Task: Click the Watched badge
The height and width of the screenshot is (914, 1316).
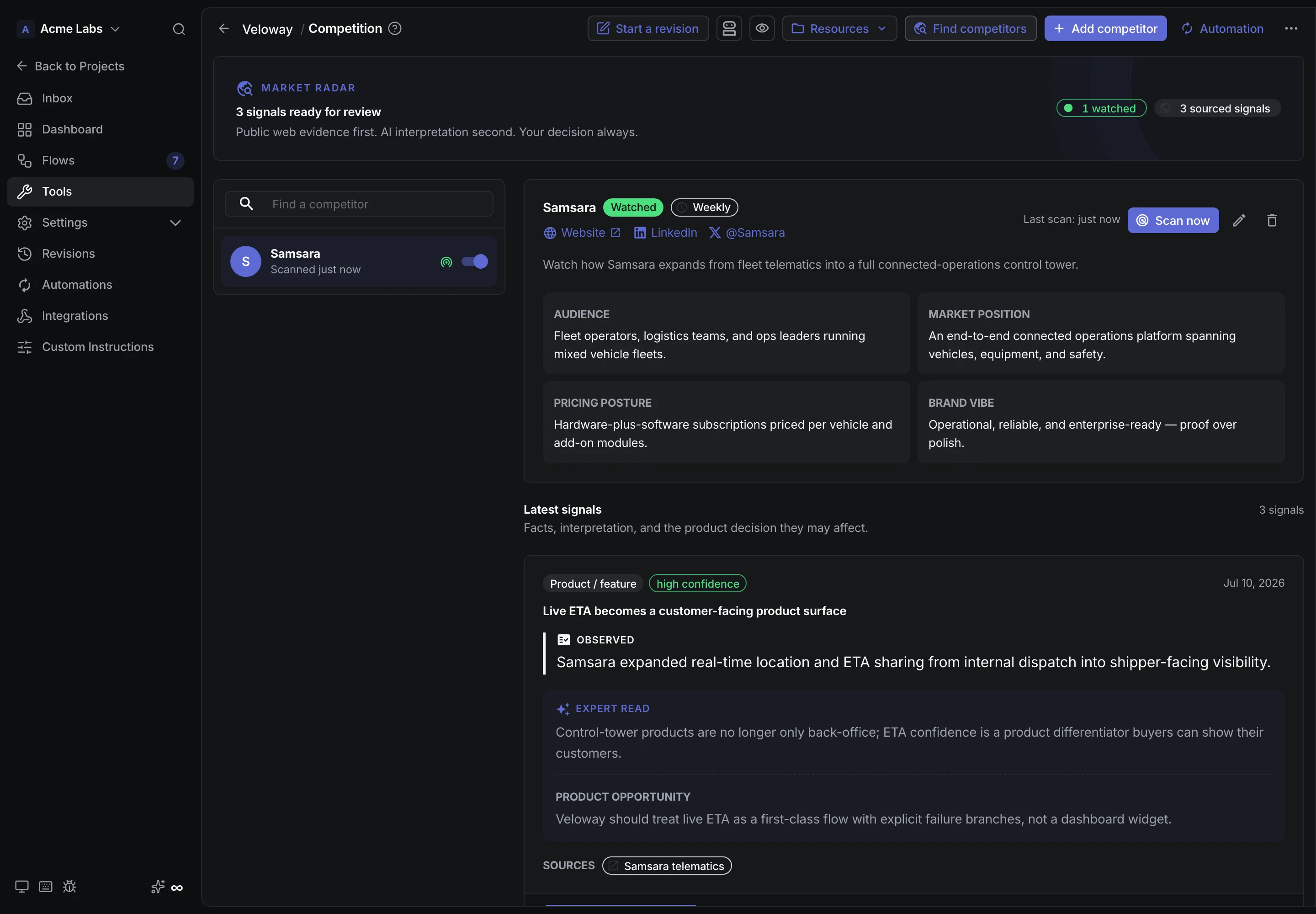Action: [x=633, y=207]
